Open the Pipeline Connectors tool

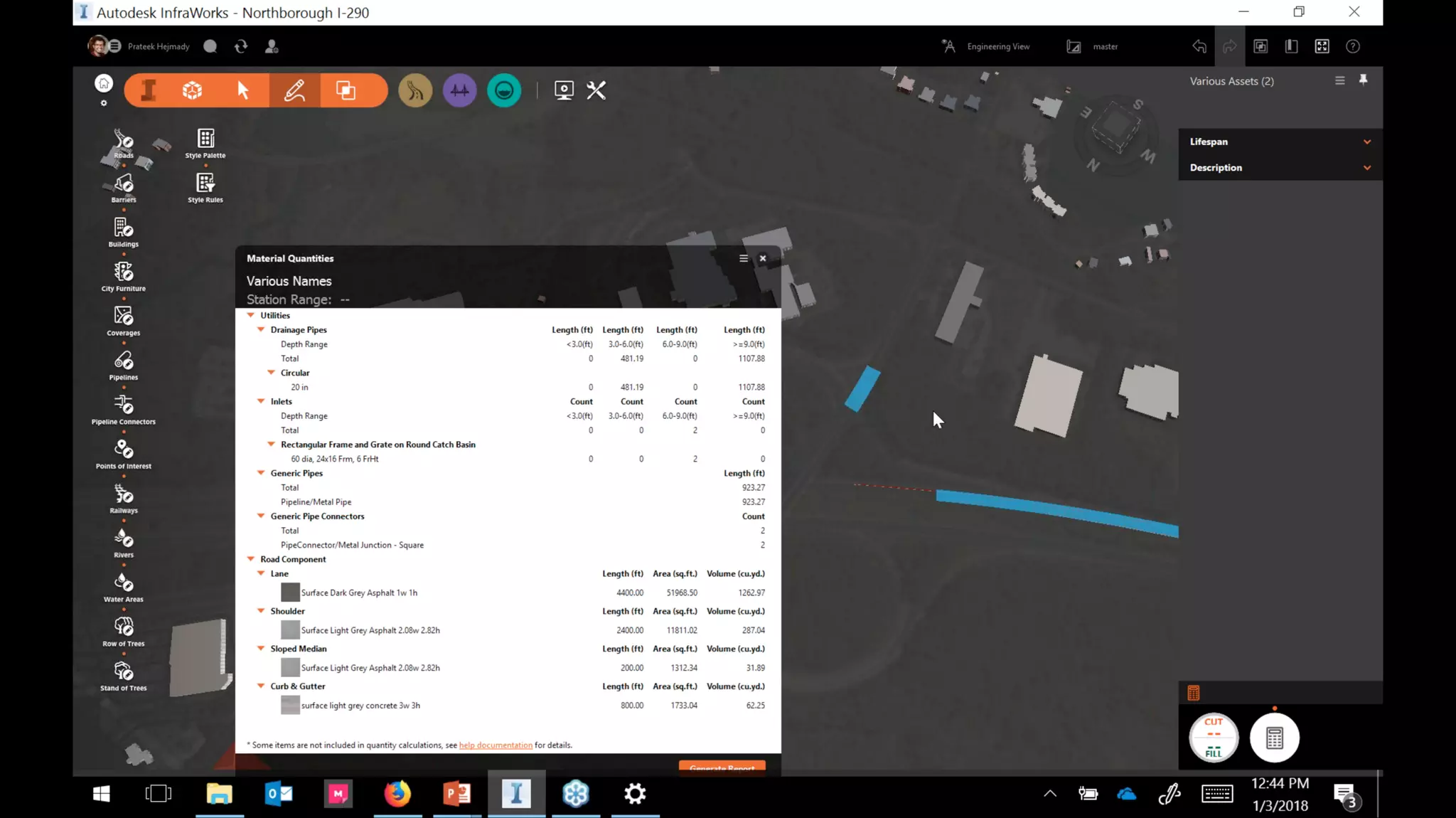[x=124, y=410]
